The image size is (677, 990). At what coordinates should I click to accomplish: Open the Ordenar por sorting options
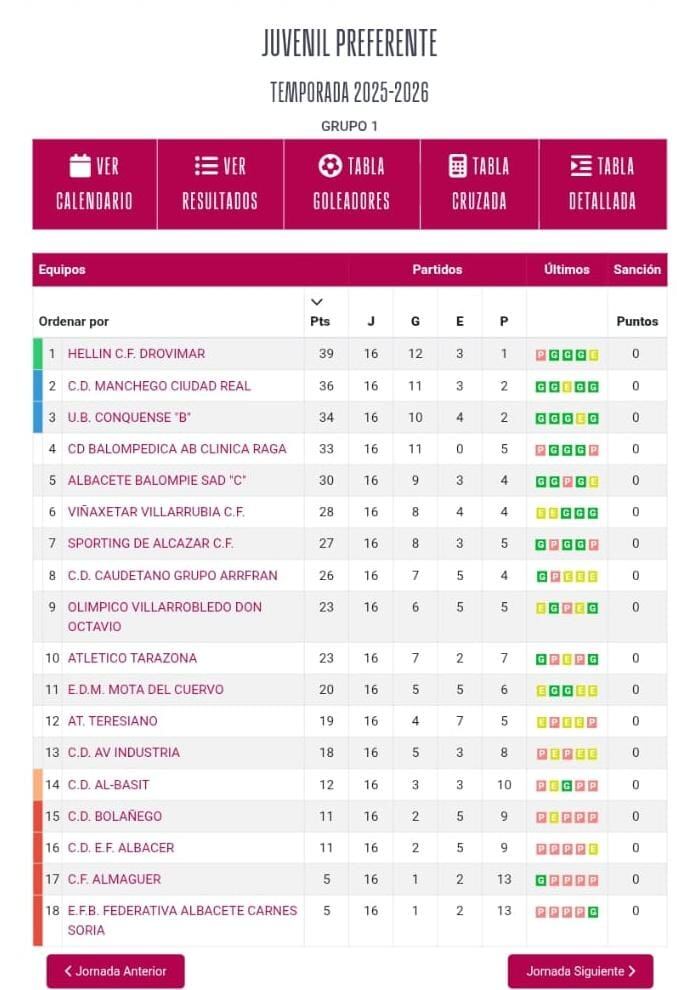[72, 321]
